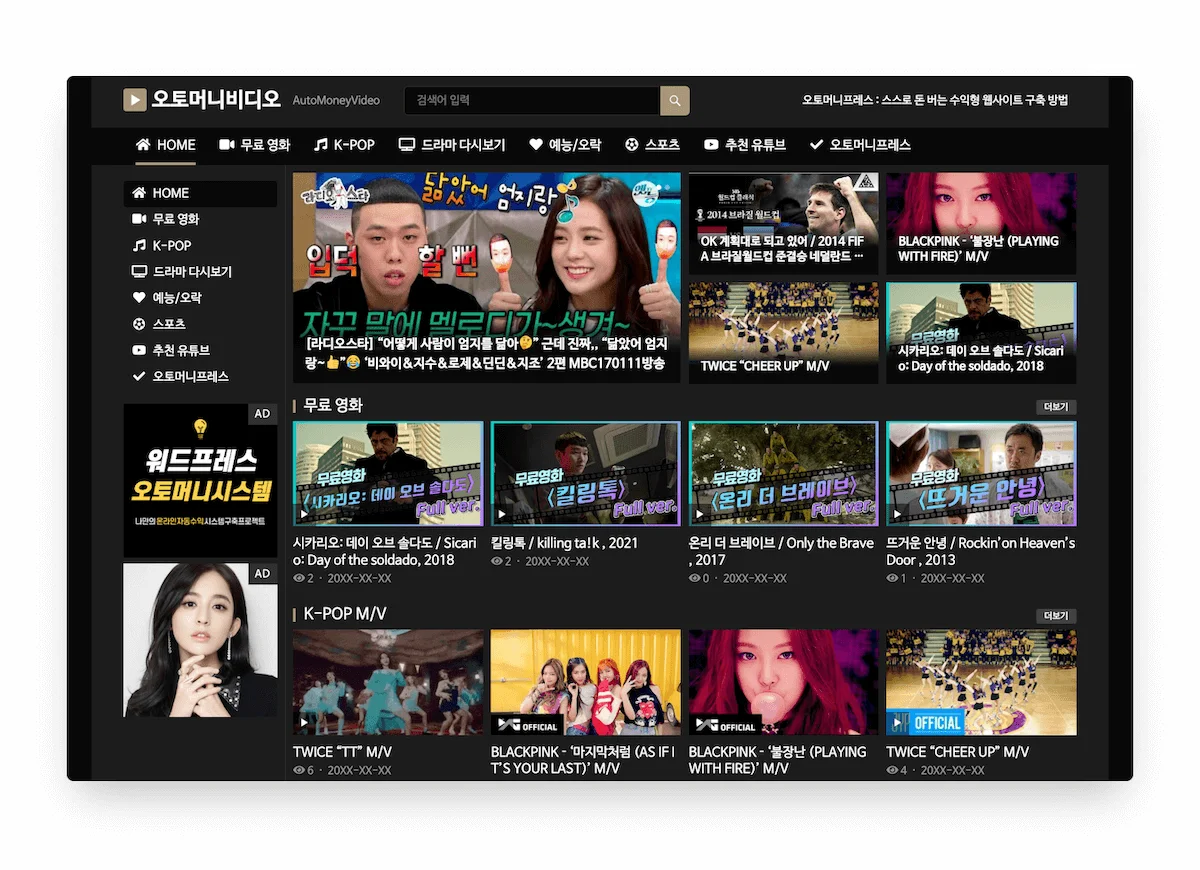This screenshot has height=870, width=1200.
Task: Click the video camera icon in top navigation
Action: (226, 145)
